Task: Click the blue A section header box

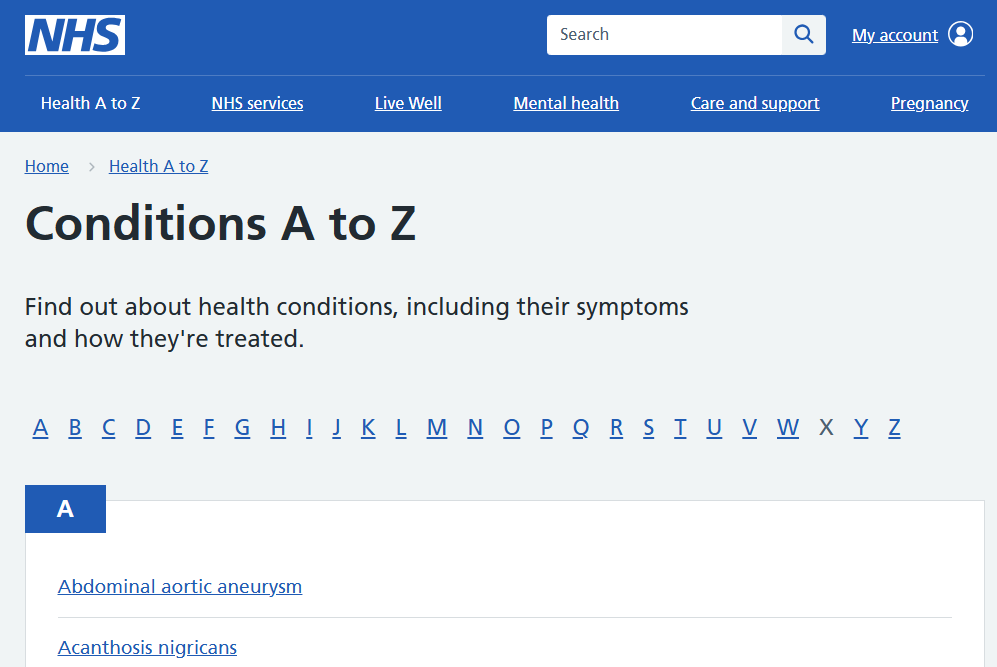Action: tap(65, 508)
